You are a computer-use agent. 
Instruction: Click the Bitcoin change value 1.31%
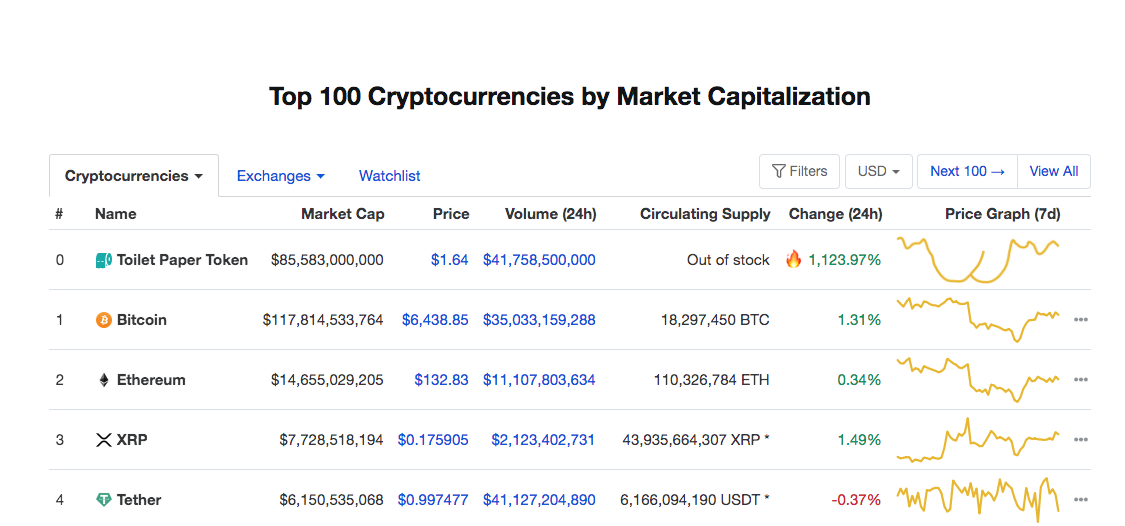point(859,320)
